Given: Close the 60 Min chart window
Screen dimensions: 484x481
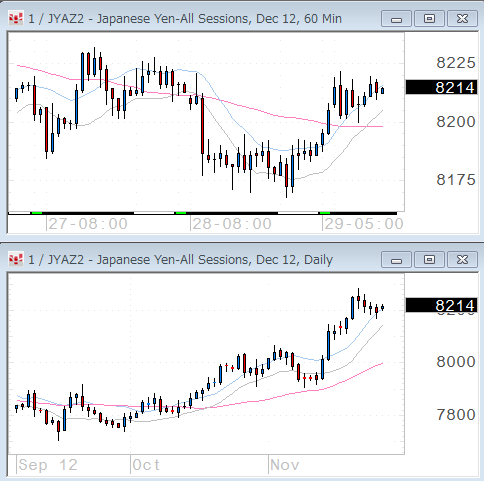Looking at the screenshot, I should [x=462, y=19].
